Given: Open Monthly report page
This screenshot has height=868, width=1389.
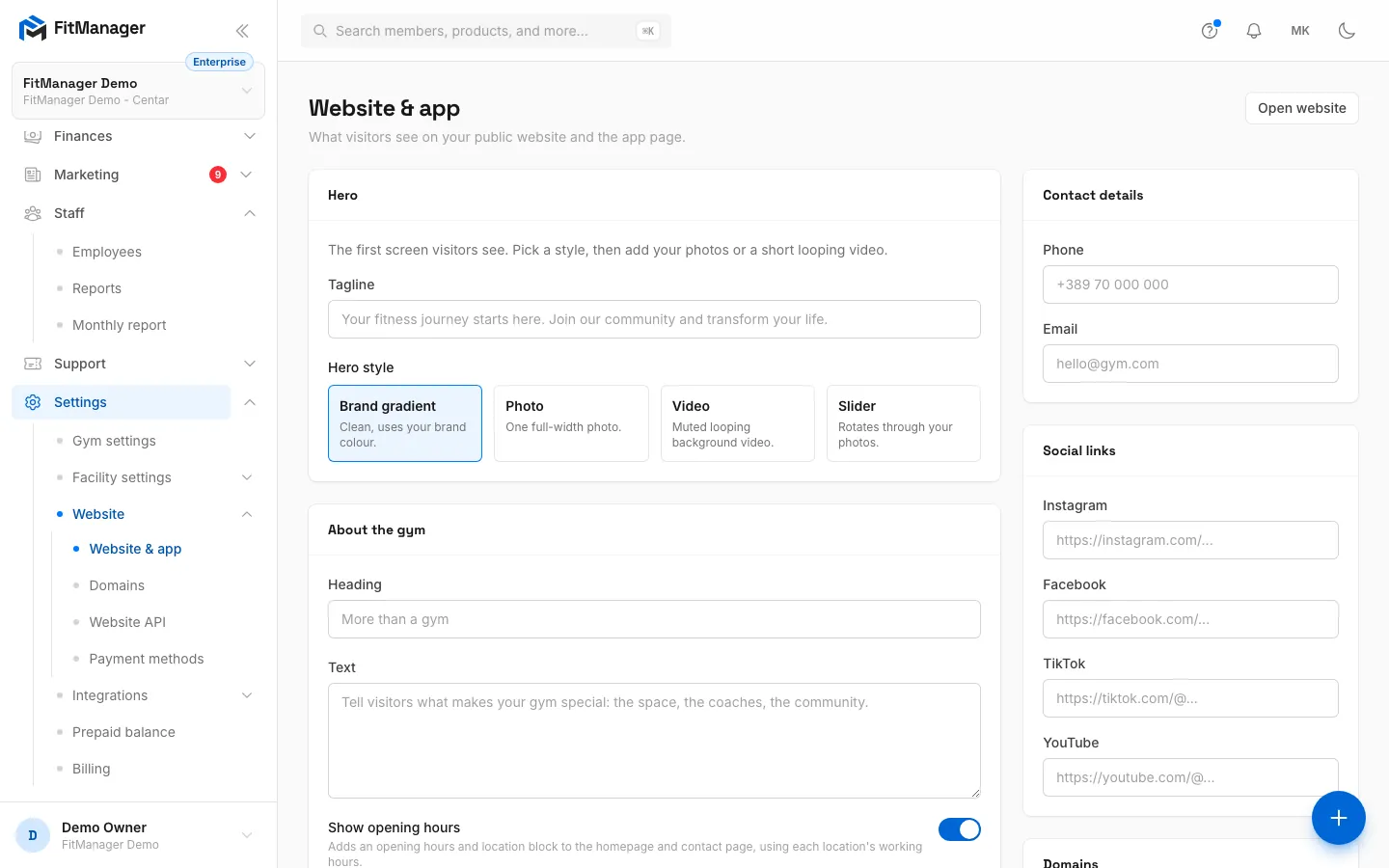Looking at the screenshot, I should (x=119, y=325).
